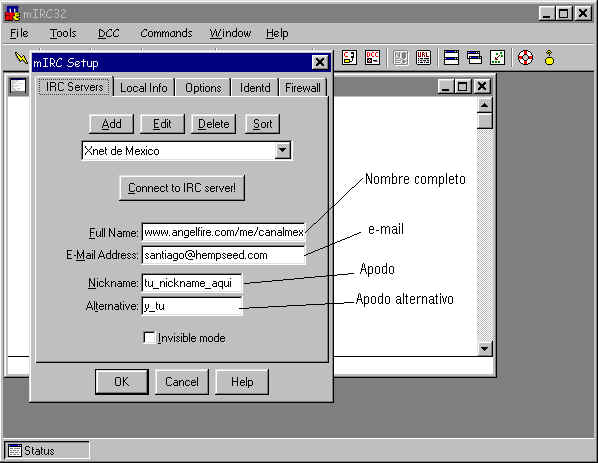
Task: Switch to the Firewall tab
Action: click(303, 88)
